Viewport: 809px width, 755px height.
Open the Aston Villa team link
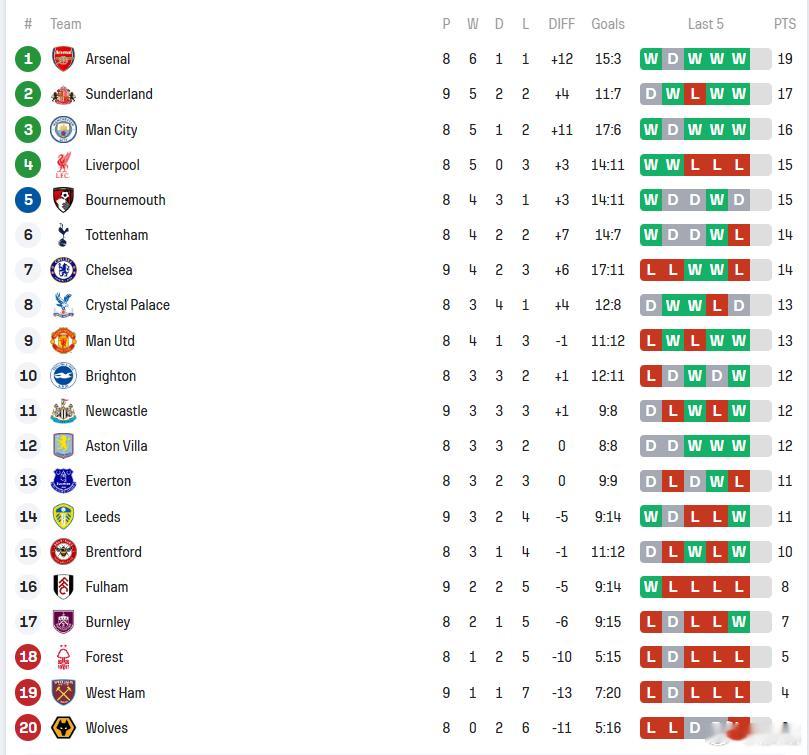pos(116,446)
